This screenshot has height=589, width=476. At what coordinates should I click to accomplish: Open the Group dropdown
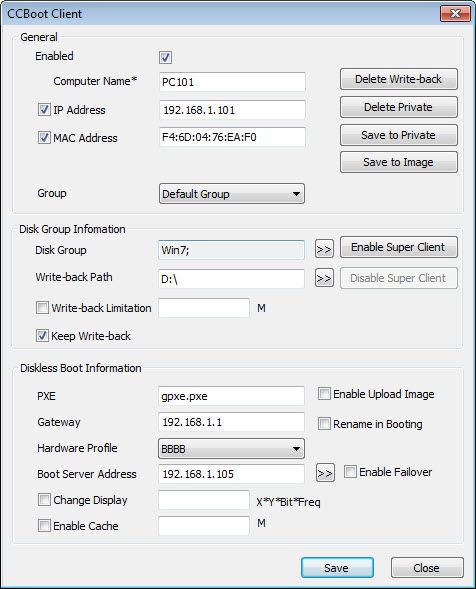232,194
